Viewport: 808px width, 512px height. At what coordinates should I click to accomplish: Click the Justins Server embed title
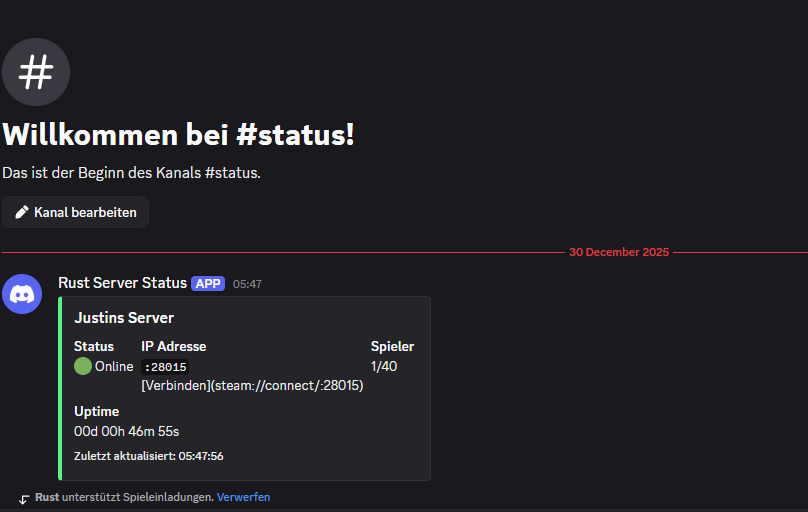point(124,318)
